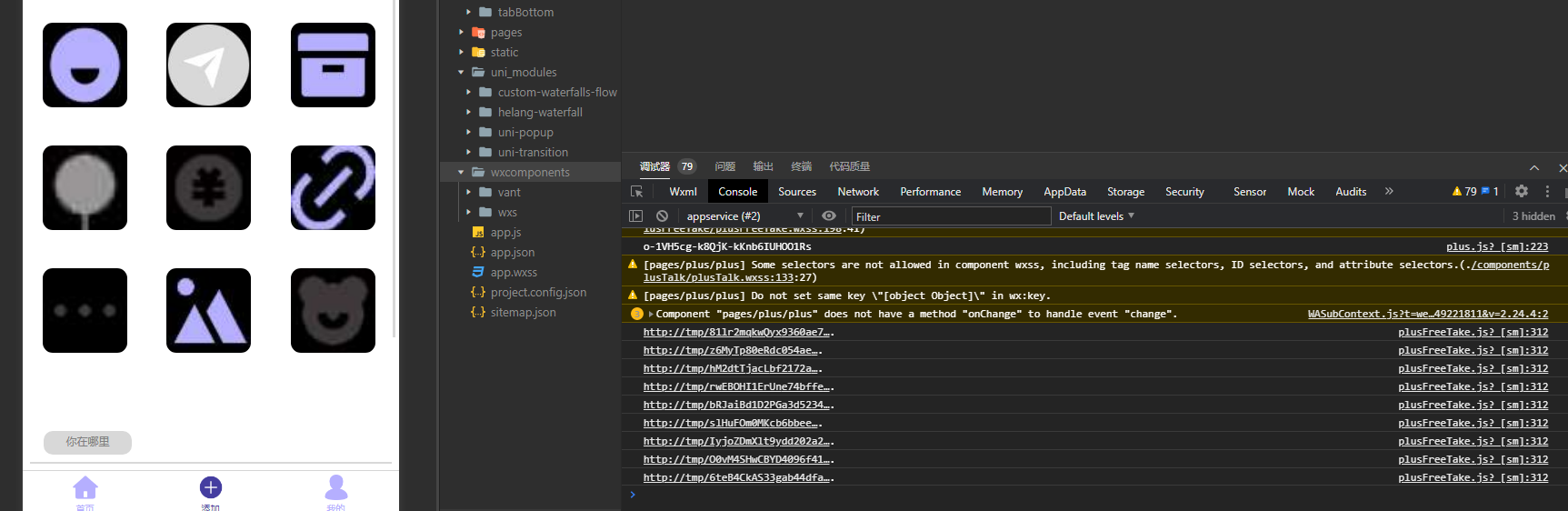Tap the chain link icon tile
This screenshot has height=511, width=1568.
tap(333, 187)
